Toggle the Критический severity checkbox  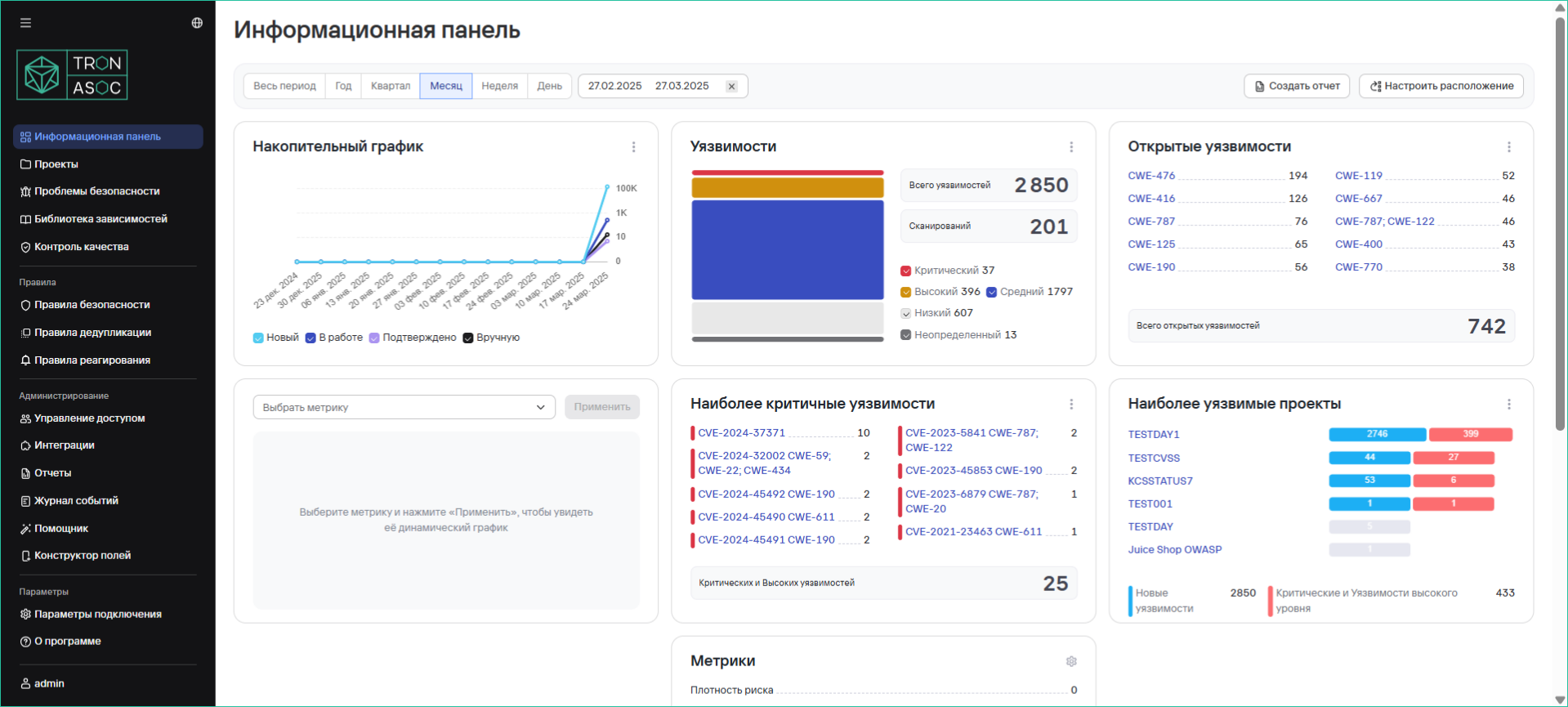tap(905, 271)
